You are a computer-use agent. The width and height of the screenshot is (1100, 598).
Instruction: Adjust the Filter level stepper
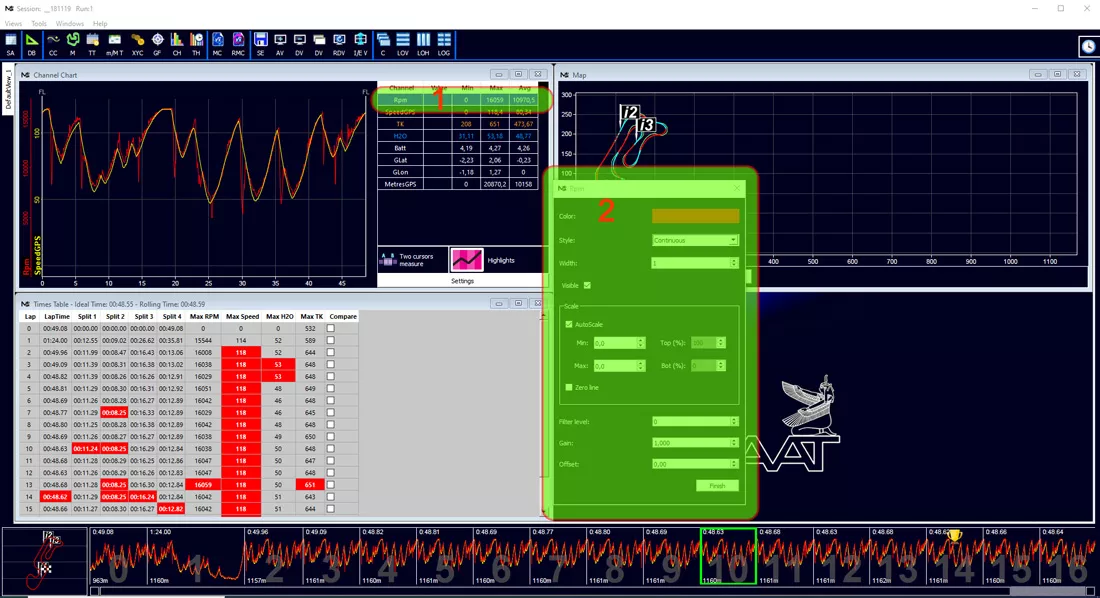coord(734,422)
